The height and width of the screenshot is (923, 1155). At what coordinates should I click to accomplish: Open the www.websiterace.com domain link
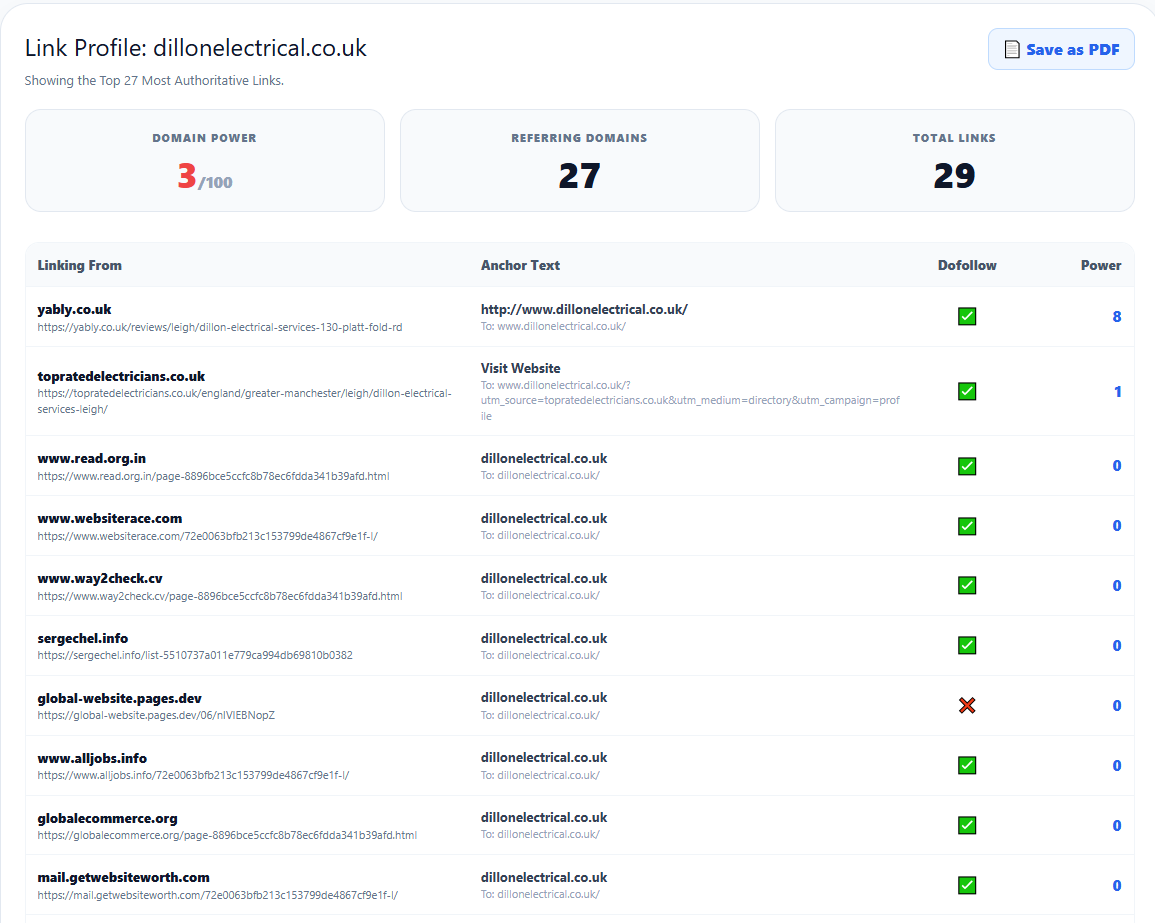[x=110, y=519]
